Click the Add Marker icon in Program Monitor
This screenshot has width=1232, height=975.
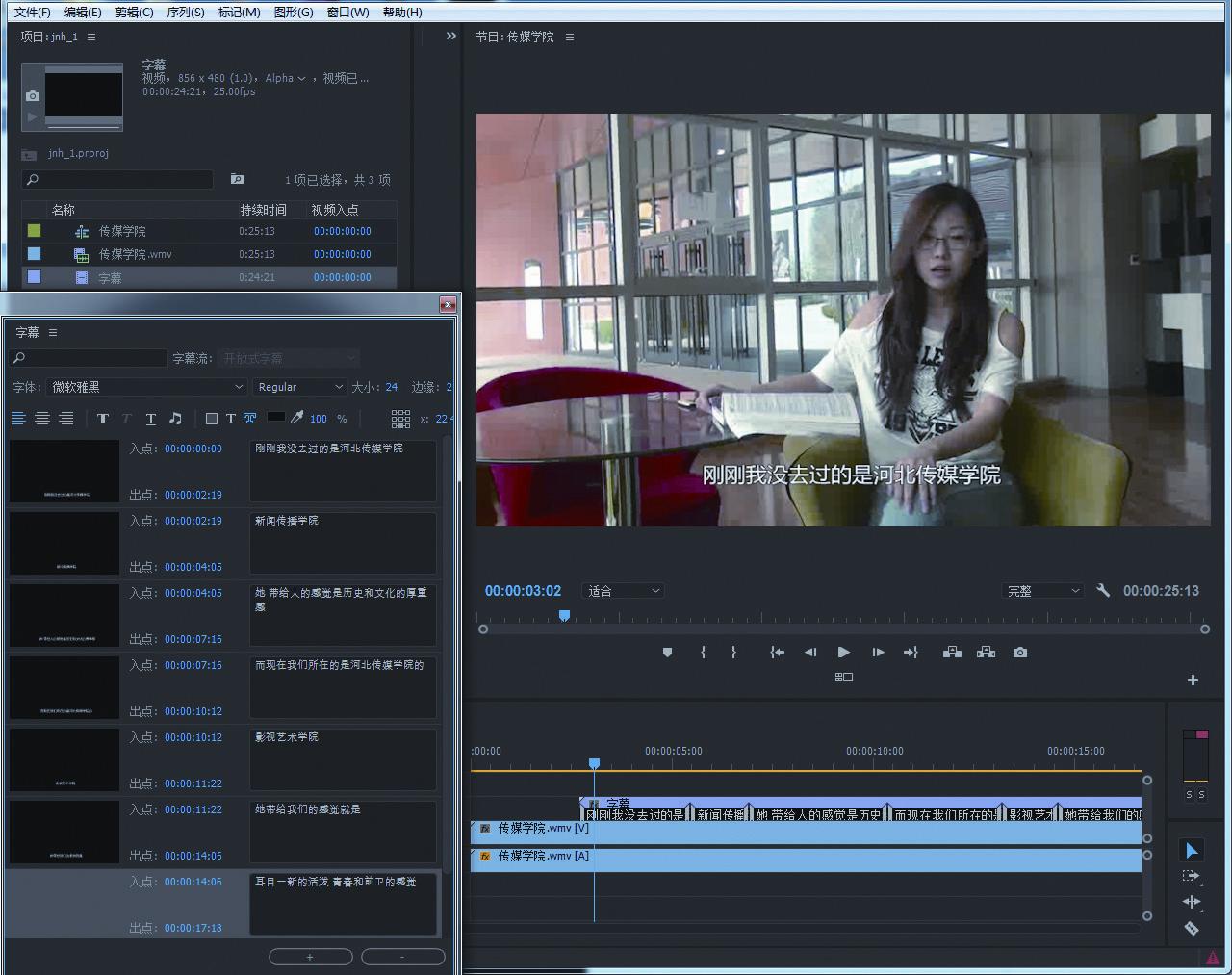pyautogui.click(x=667, y=653)
